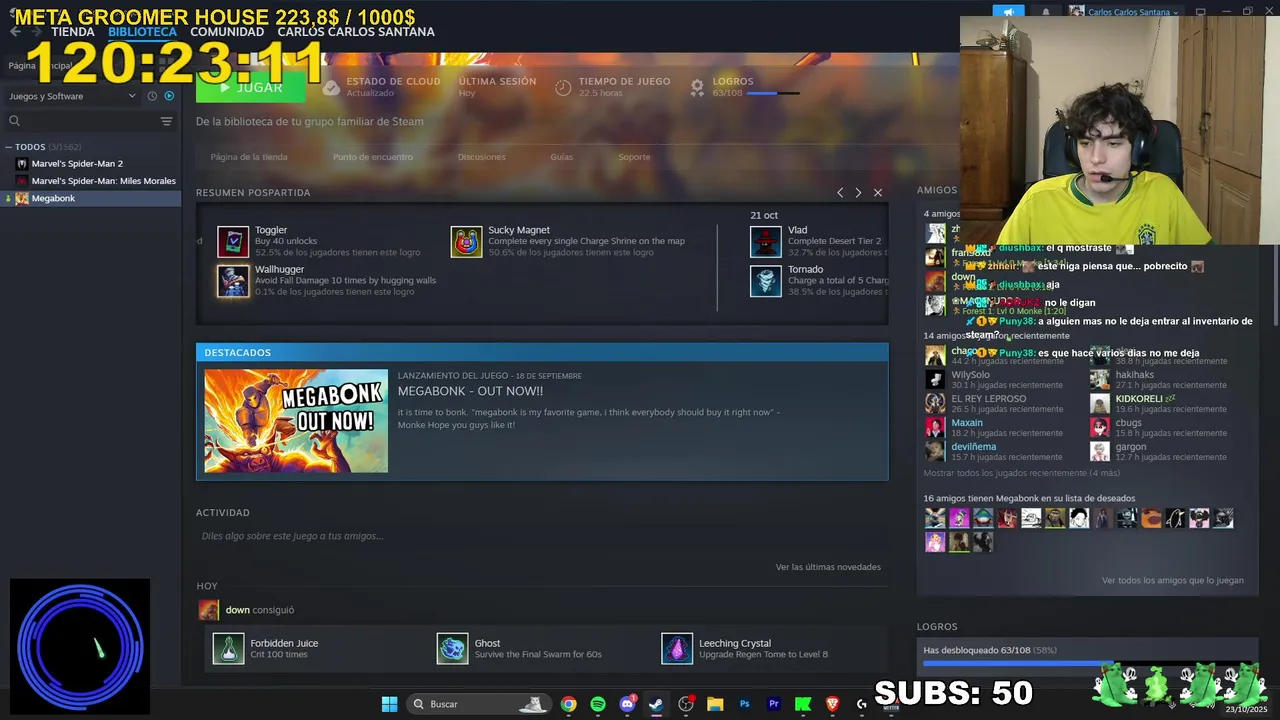This screenshot has width=1280, height=720.
Task: Switch to the Soporte tab
Action: [634, 157]
